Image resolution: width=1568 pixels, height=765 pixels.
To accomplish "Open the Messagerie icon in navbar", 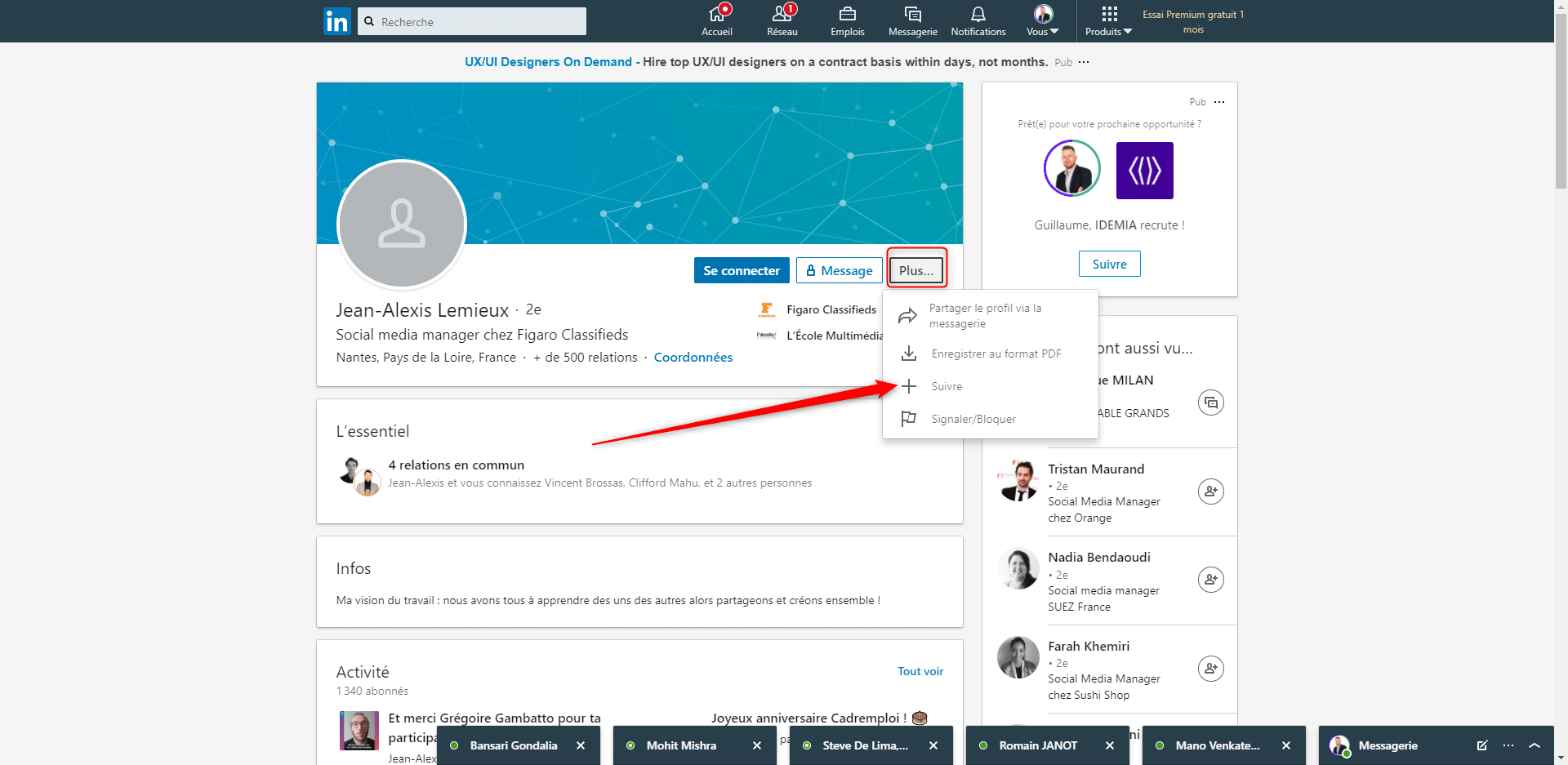I will 912,14.
